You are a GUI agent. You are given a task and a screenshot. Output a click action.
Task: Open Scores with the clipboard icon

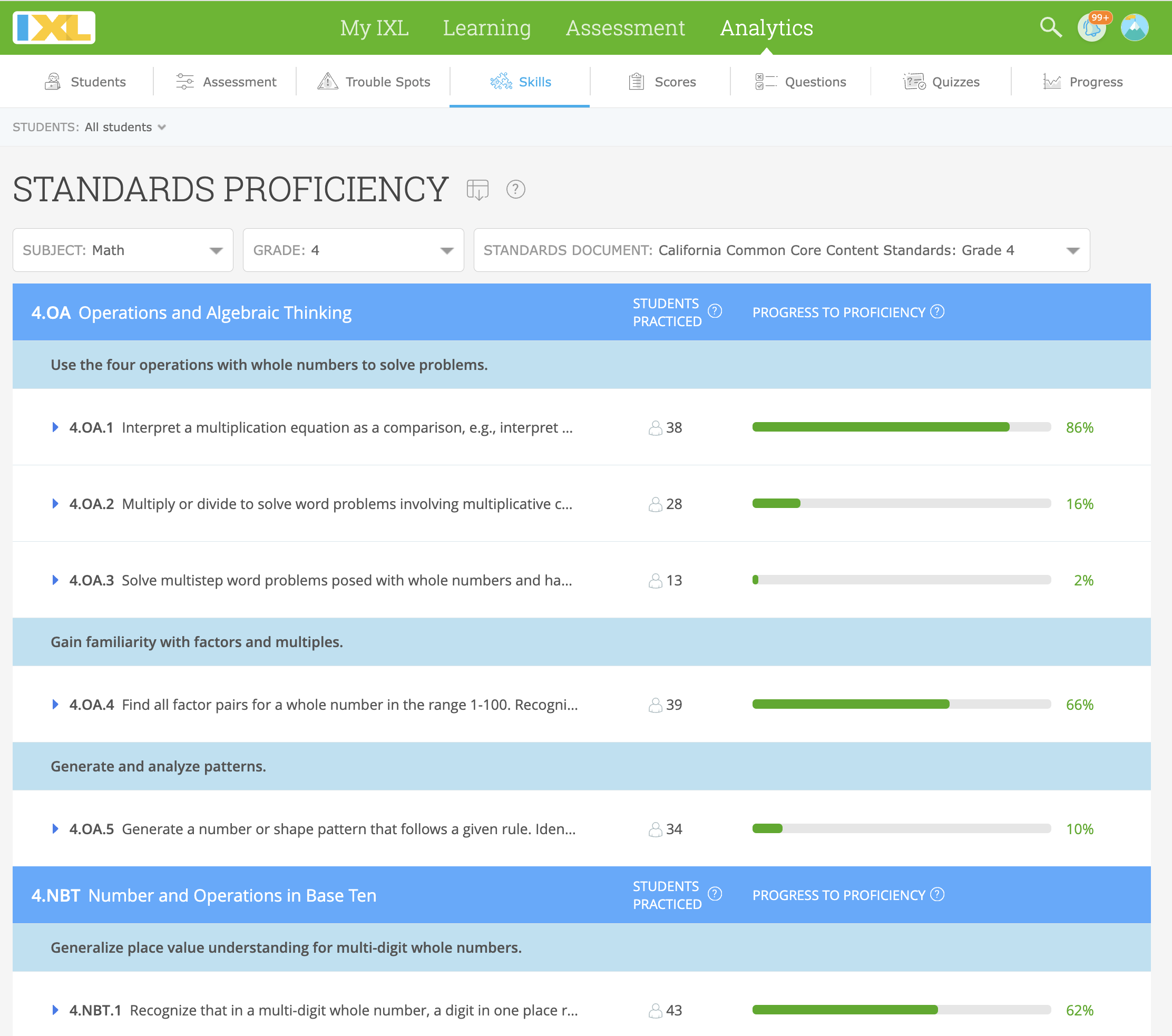click(x=637, y=81)
